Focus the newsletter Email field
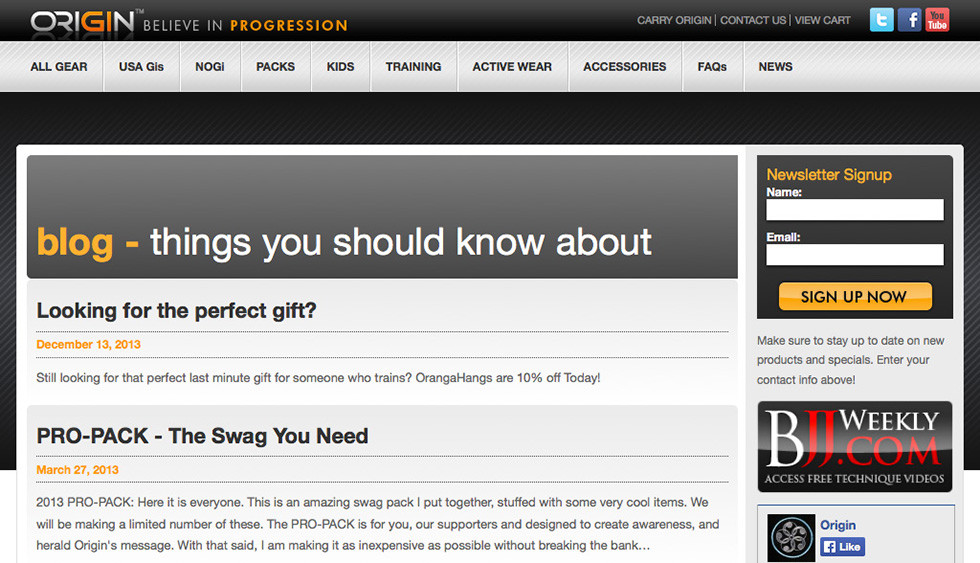980x563 pixels. pyautogui.click(x=854, y=255)
